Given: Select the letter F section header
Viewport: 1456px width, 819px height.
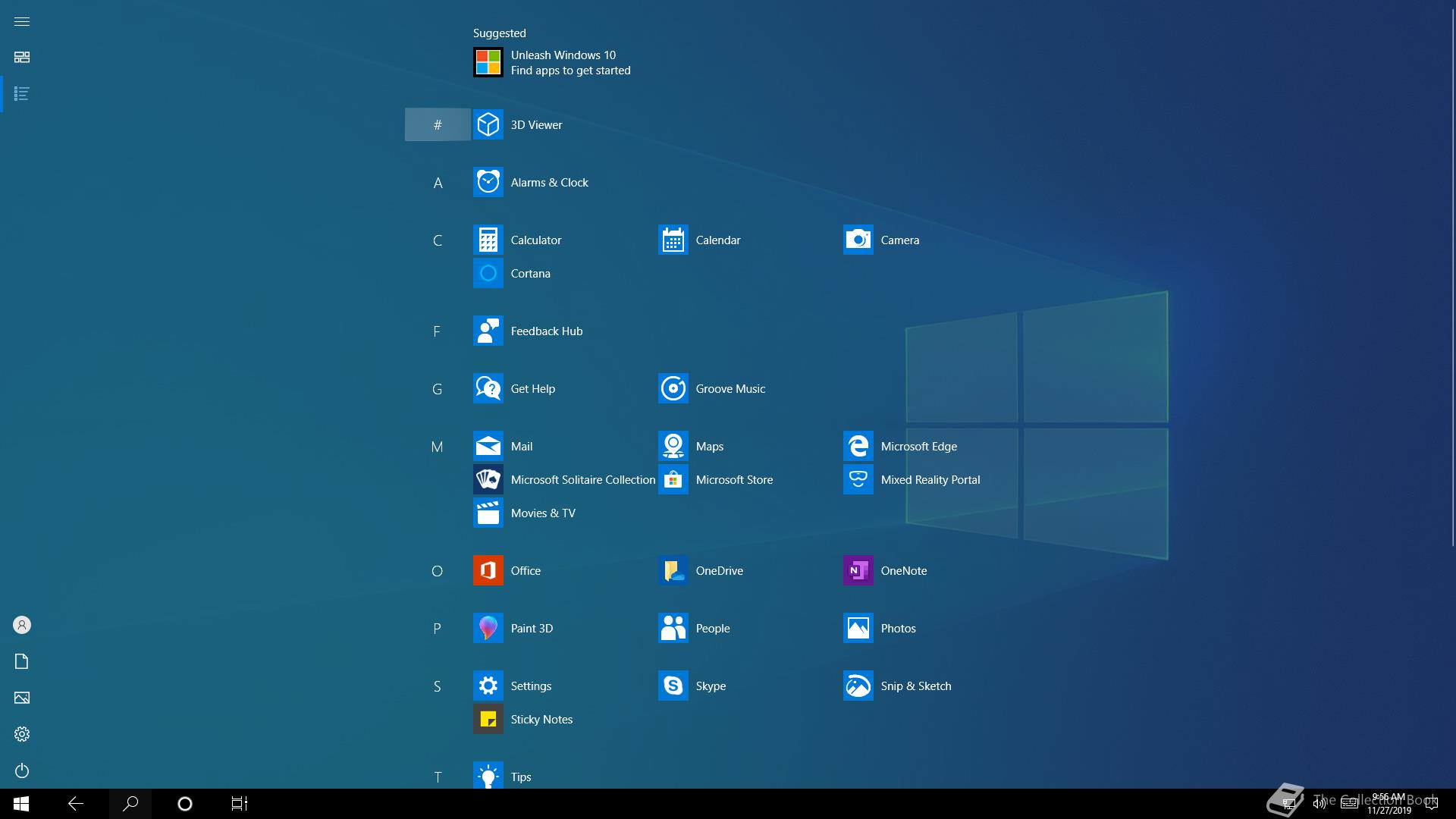Looking at the screenshot, I should [x=438, y=331].
